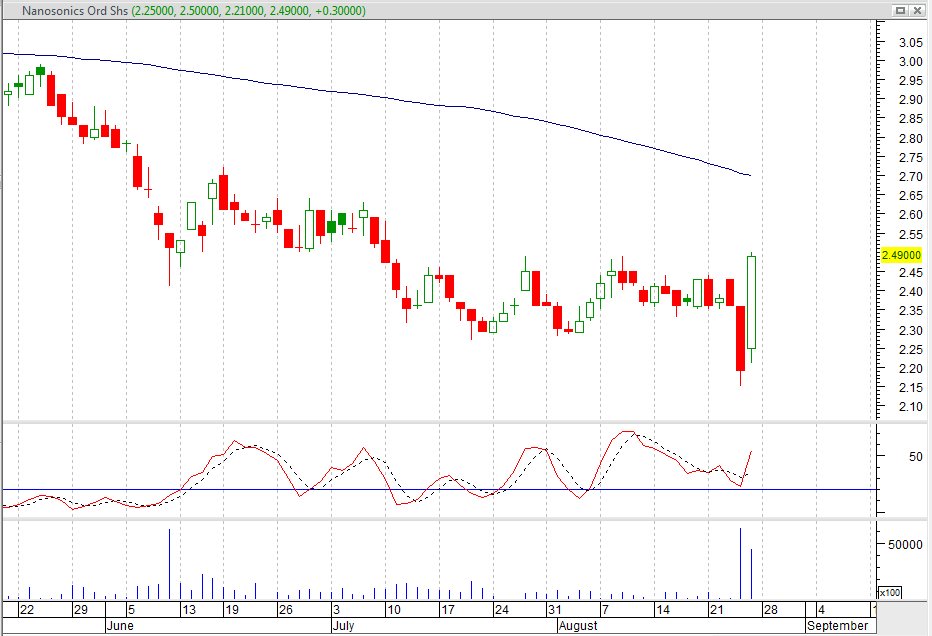Image resolution: width=932 pixels, height=636 pixels.
Task: Click the 50 label on the oscillator axis
Action: pyautogui.click(x=916, y=456)
